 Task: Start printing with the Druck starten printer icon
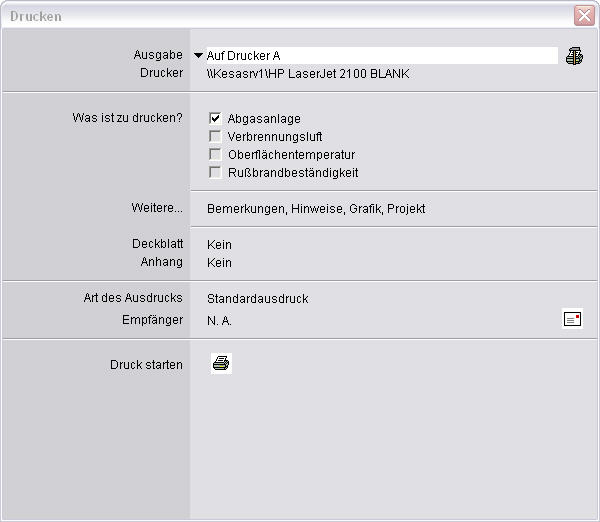(221, 364)
